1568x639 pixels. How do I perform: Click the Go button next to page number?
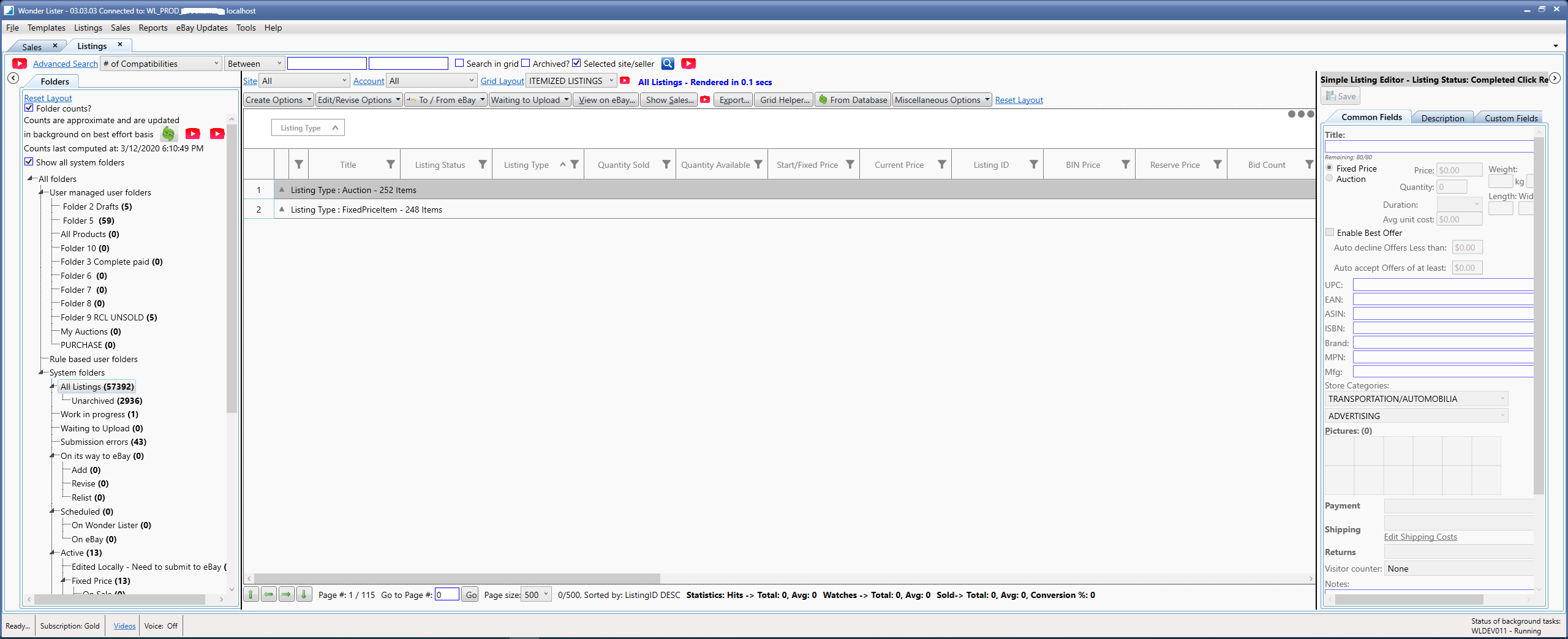tap(470, 594)
